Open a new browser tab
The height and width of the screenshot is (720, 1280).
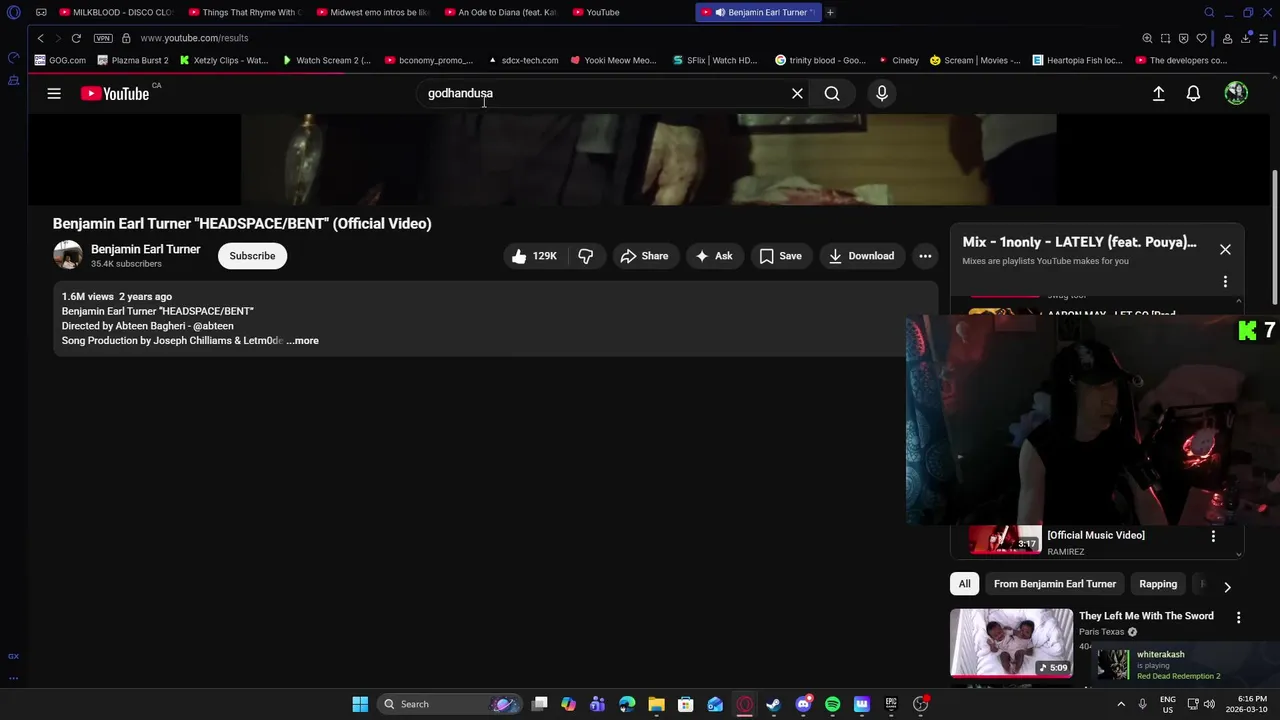(830, 12)
